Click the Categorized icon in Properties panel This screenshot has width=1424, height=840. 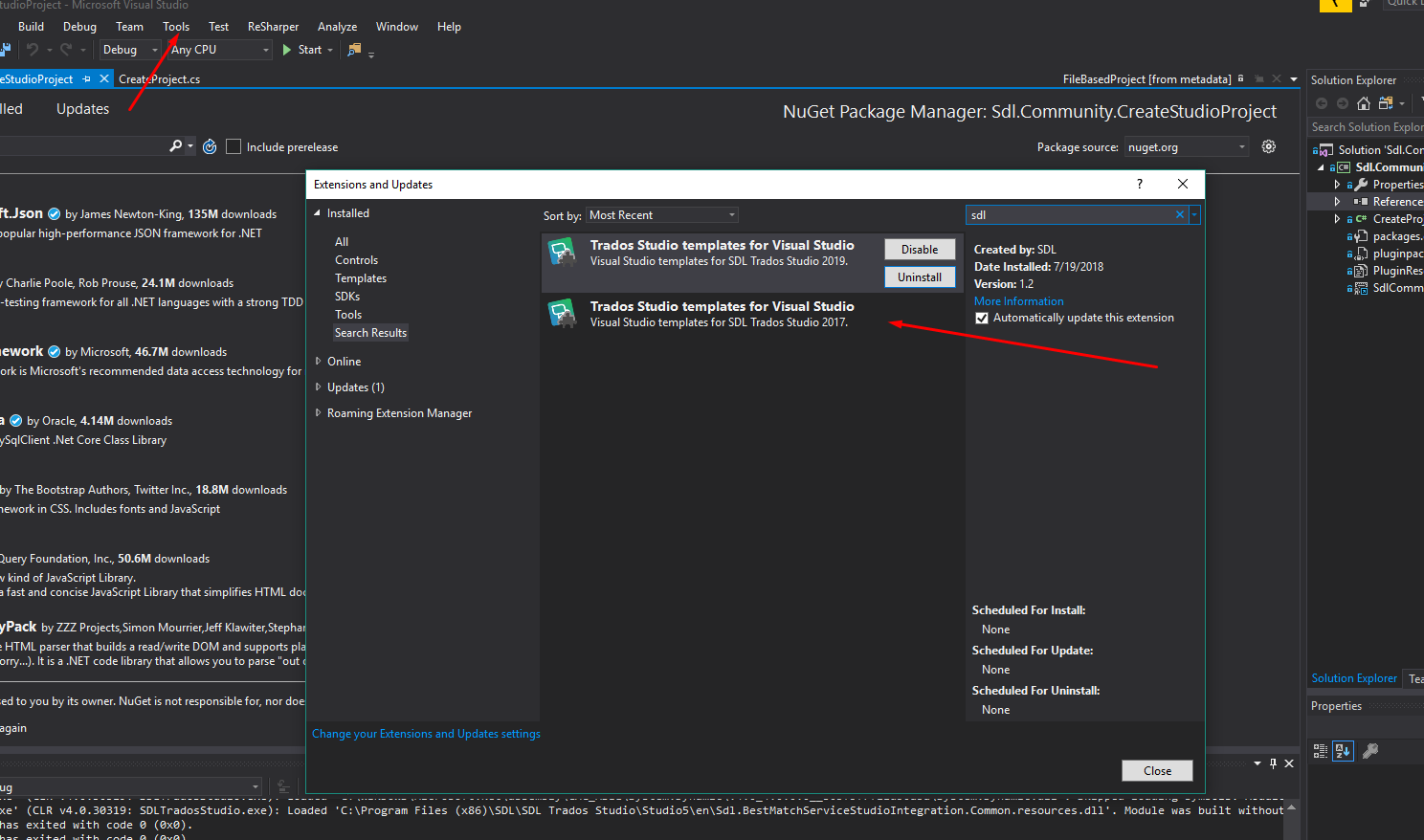point(1321,751)
